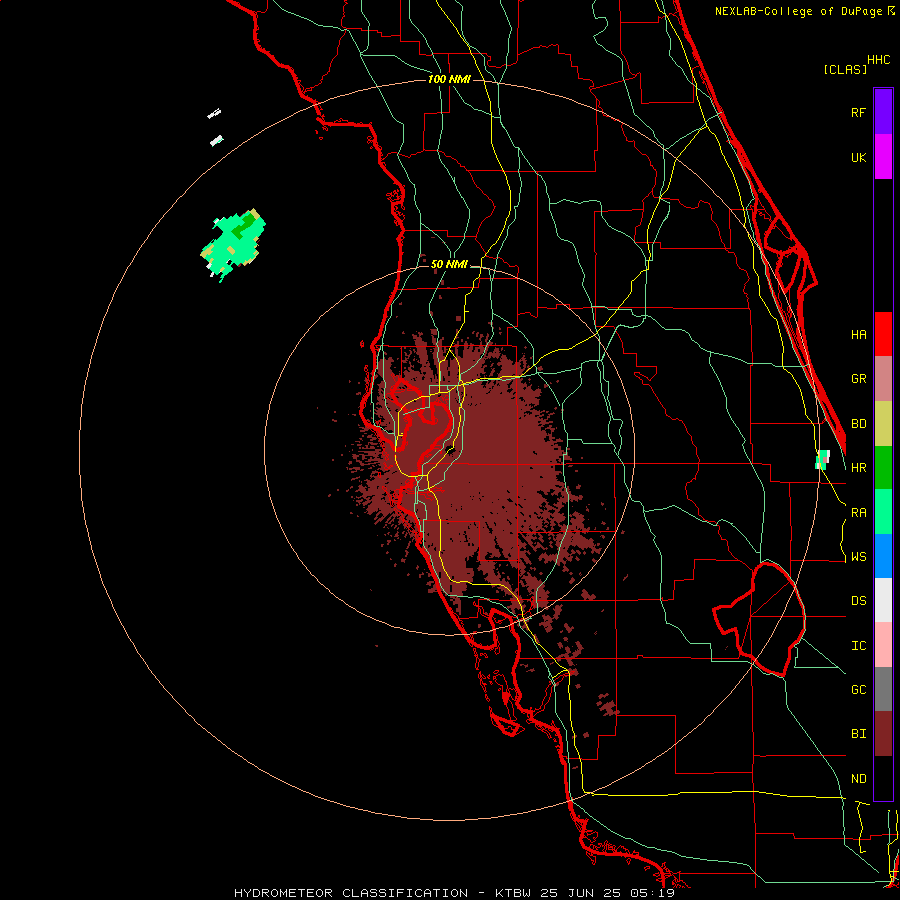
Task: Click the ND black legend swatch
Action: 883,778
